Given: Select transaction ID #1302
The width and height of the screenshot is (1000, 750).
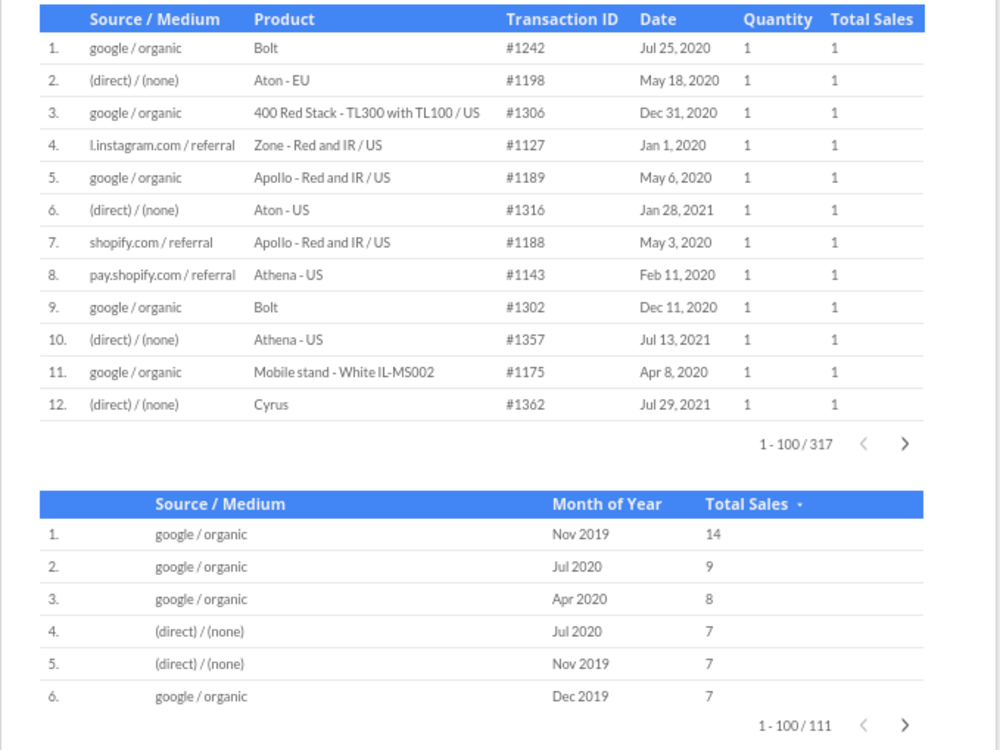Looking at the screenshot, I should point(526,307).
